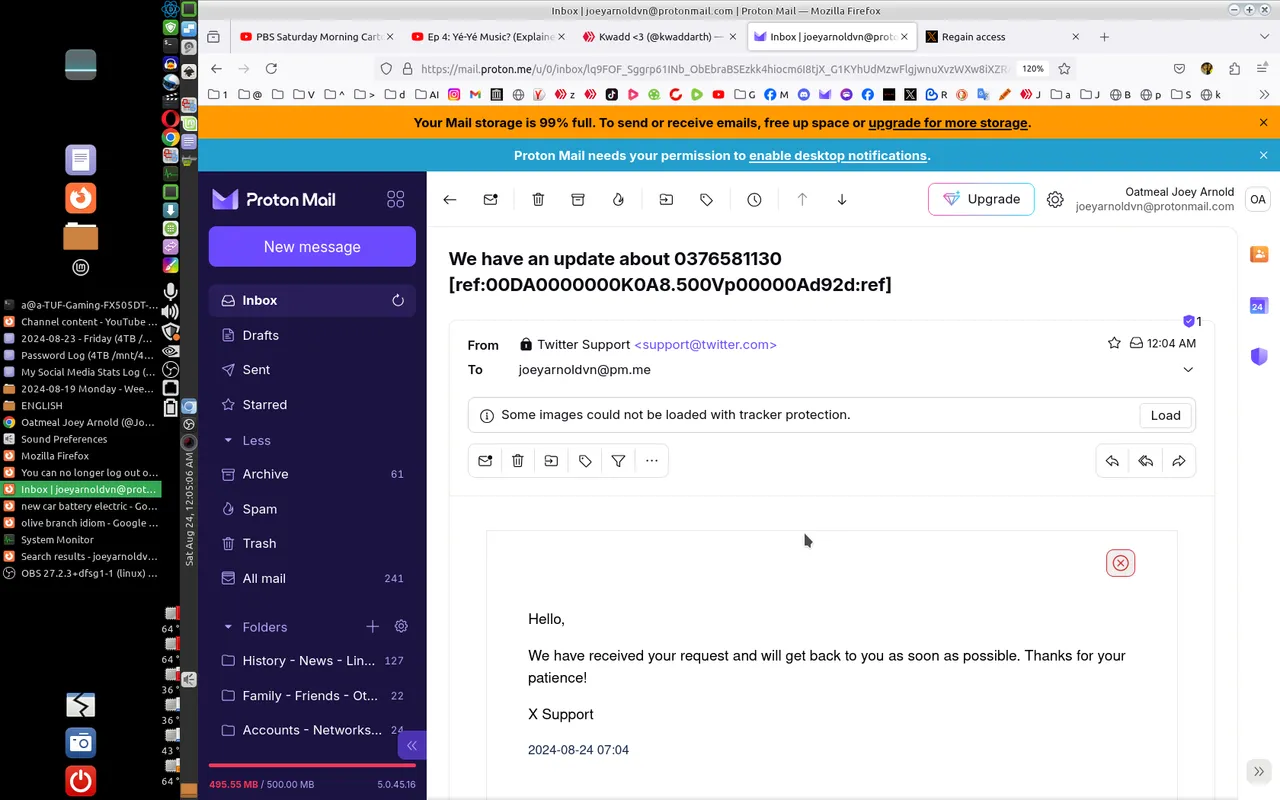Open more actions ellipsis menu
This screenshot has height=800, width=1280.
652,461
